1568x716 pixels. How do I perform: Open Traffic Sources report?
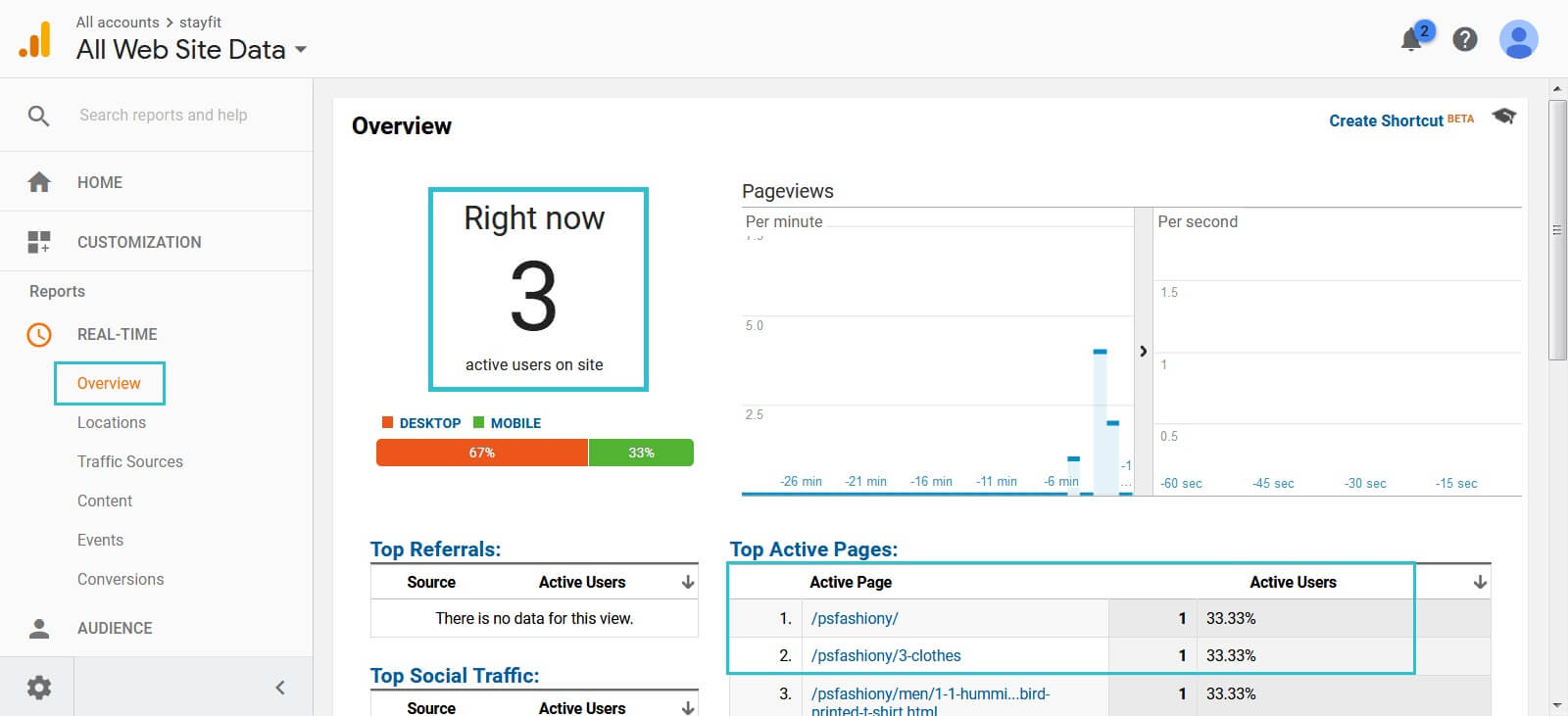tap(130, 461)
